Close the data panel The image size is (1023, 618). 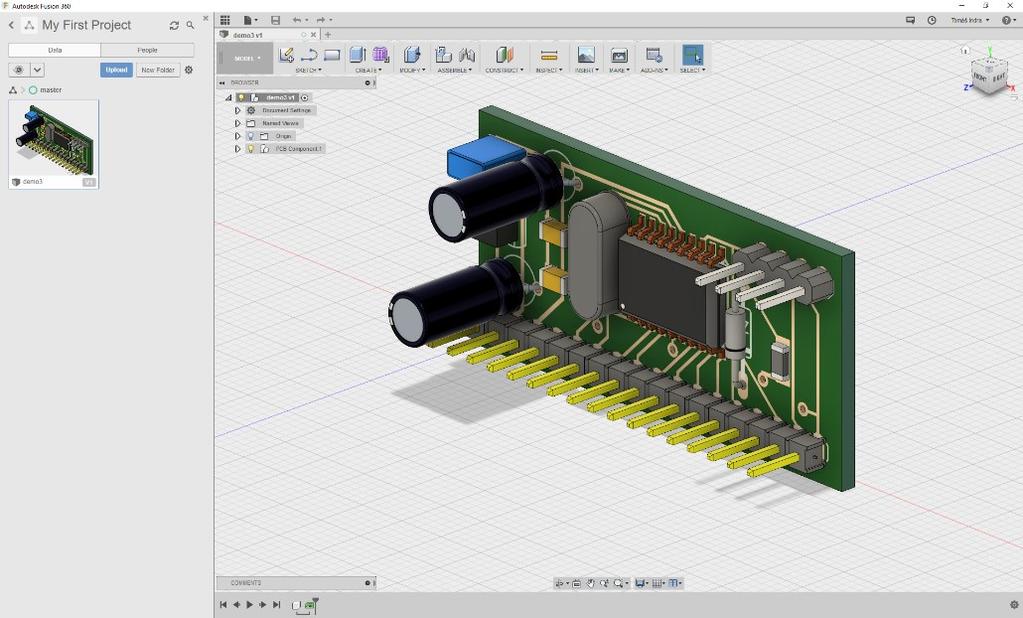pos(206,18)
